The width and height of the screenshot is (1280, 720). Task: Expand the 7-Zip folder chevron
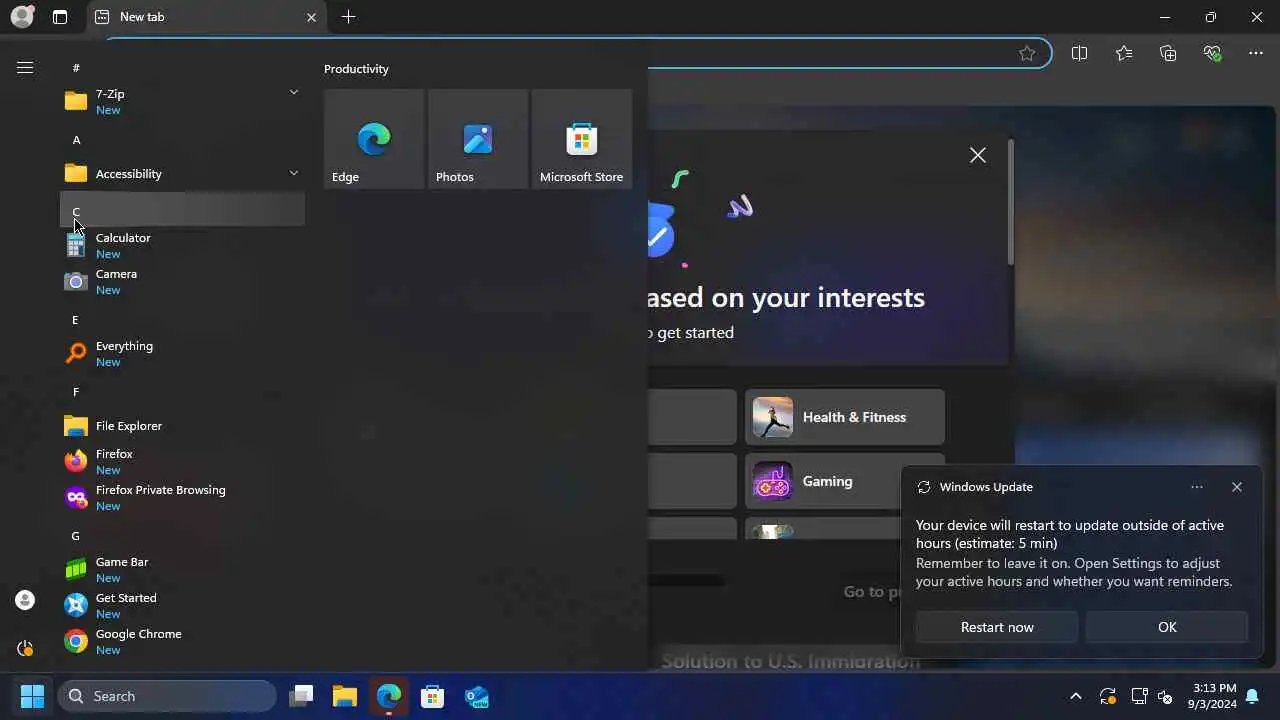click(294, 92)
